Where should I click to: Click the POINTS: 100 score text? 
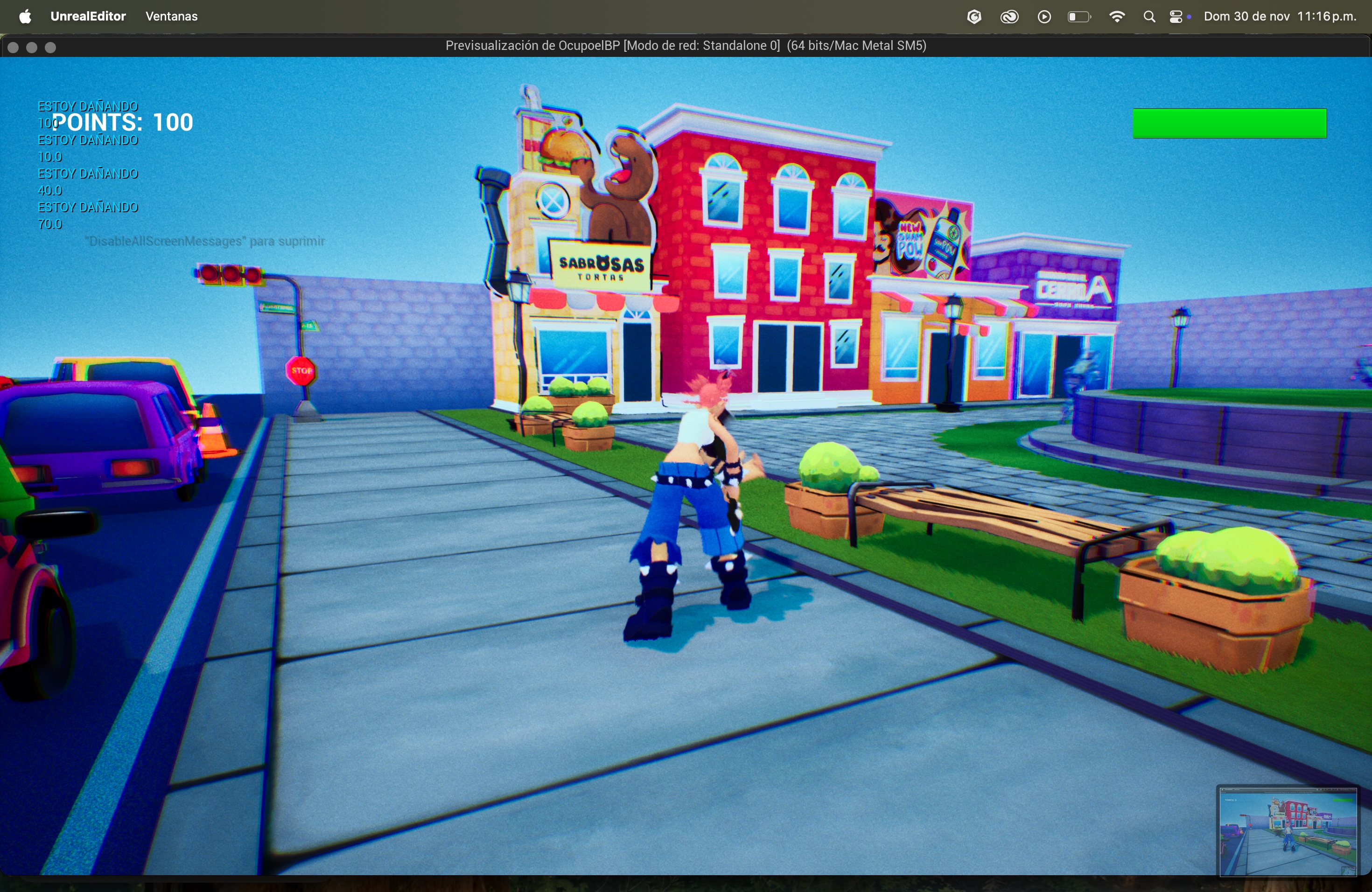pos(123,122)
